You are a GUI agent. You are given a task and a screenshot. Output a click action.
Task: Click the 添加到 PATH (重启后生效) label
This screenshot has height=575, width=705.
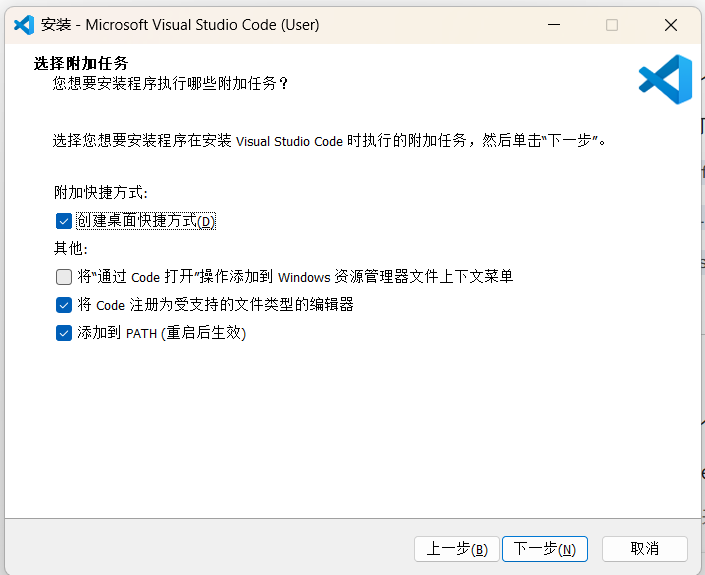(x=161, y=333)
